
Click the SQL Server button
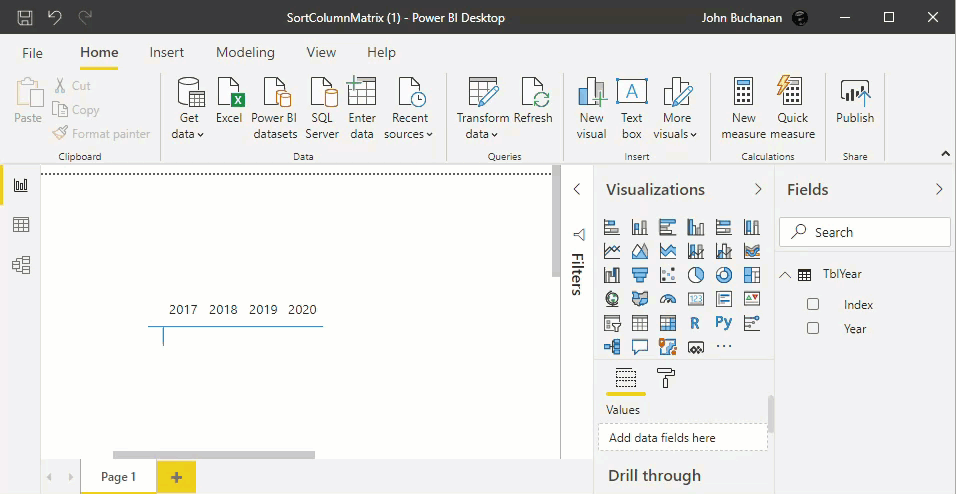click(x=322, y=109)
